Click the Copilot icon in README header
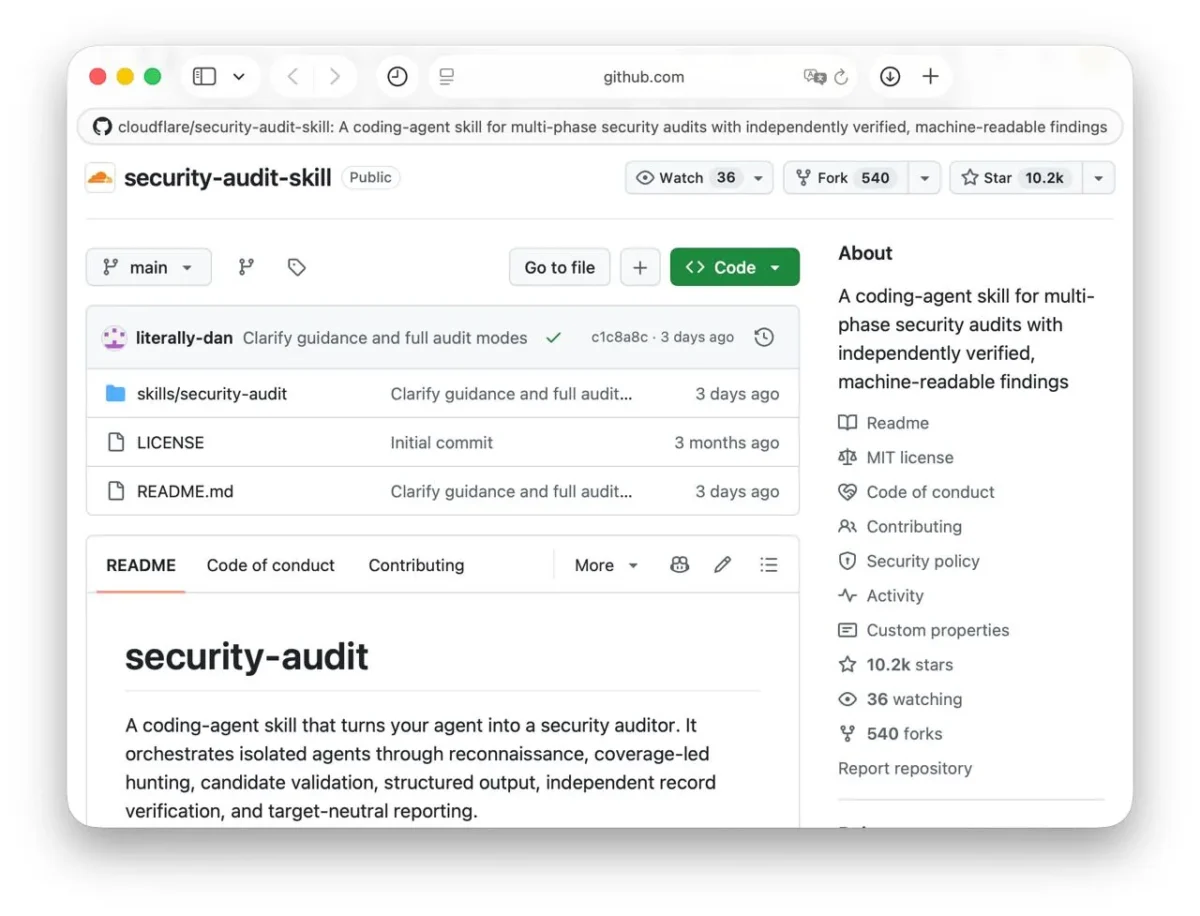The height and width of the screenshot is (916, 1200). (679, 565)
